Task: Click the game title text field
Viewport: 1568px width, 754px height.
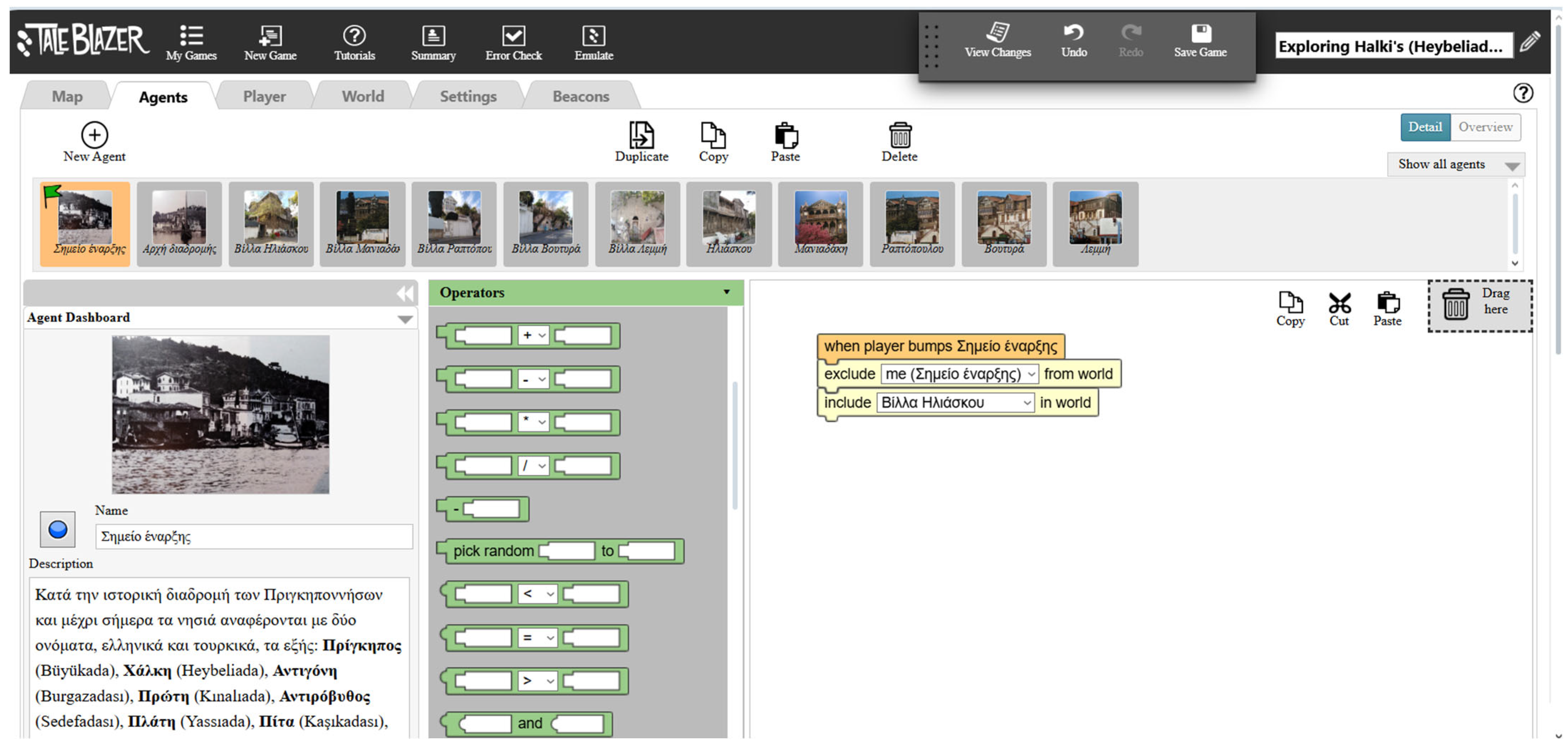Action: (x=1394, y=46)
